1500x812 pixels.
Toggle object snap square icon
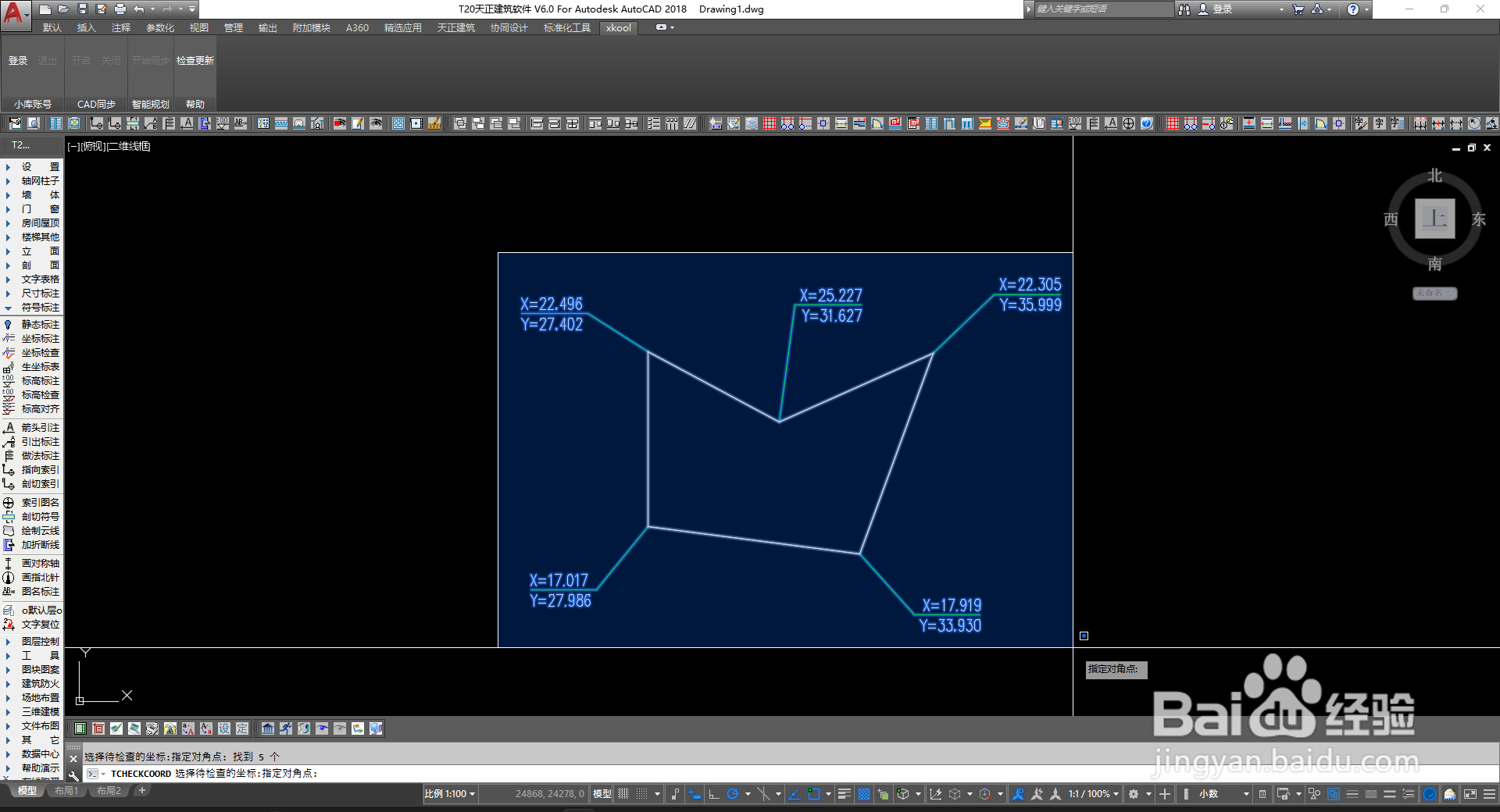(x=813, y=794)
